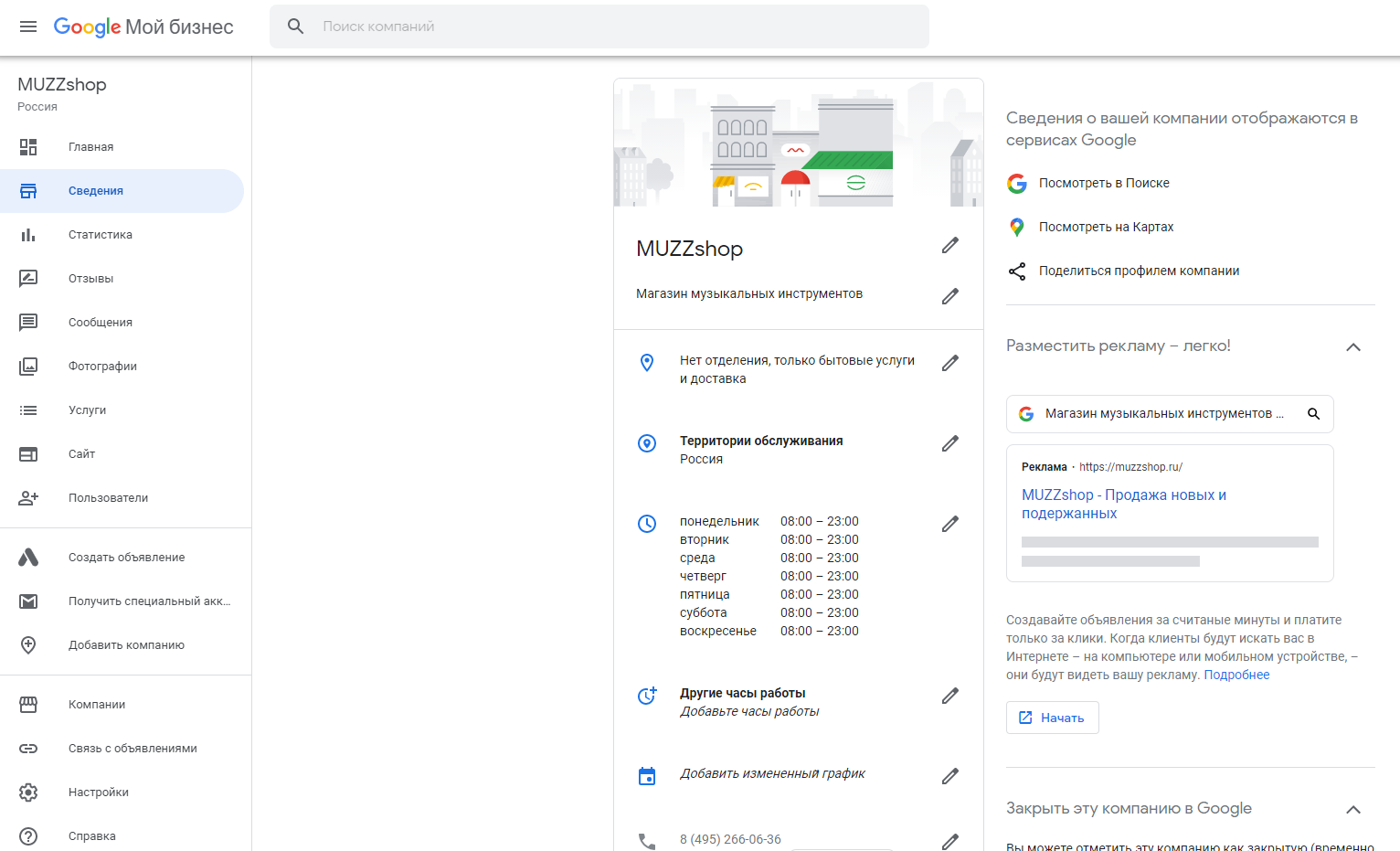
Task: Click Настройки sidebar label
Action: click(x=99, y=792)
